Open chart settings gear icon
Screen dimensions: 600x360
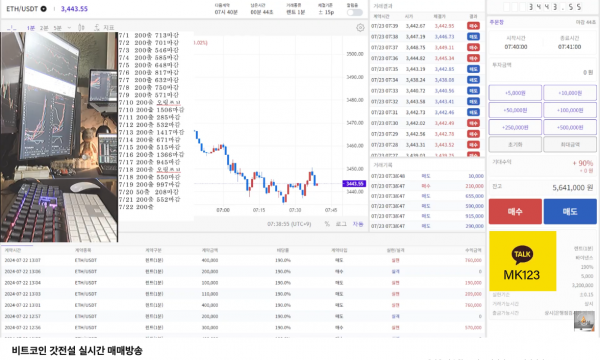coord(360,28)
